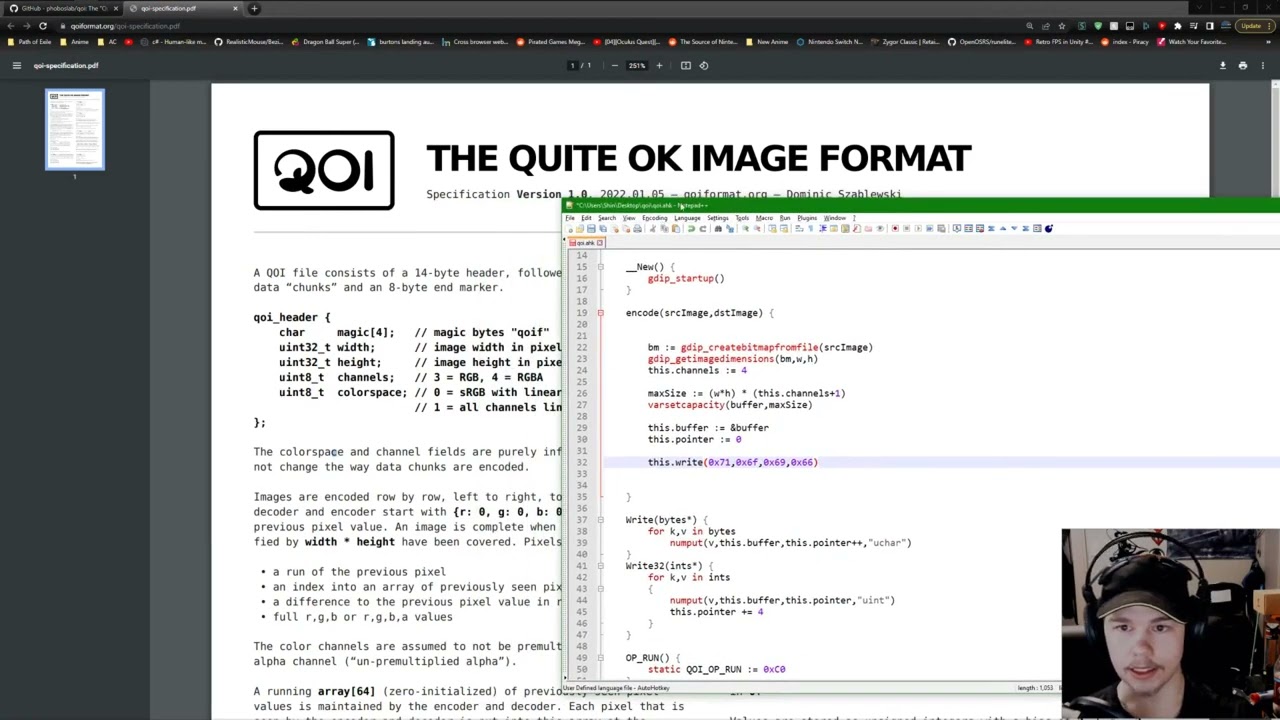Select page 1 thumbnail in PDF sidebar
This screenshot has width=1280, height=720.
(x=74, y=130)
